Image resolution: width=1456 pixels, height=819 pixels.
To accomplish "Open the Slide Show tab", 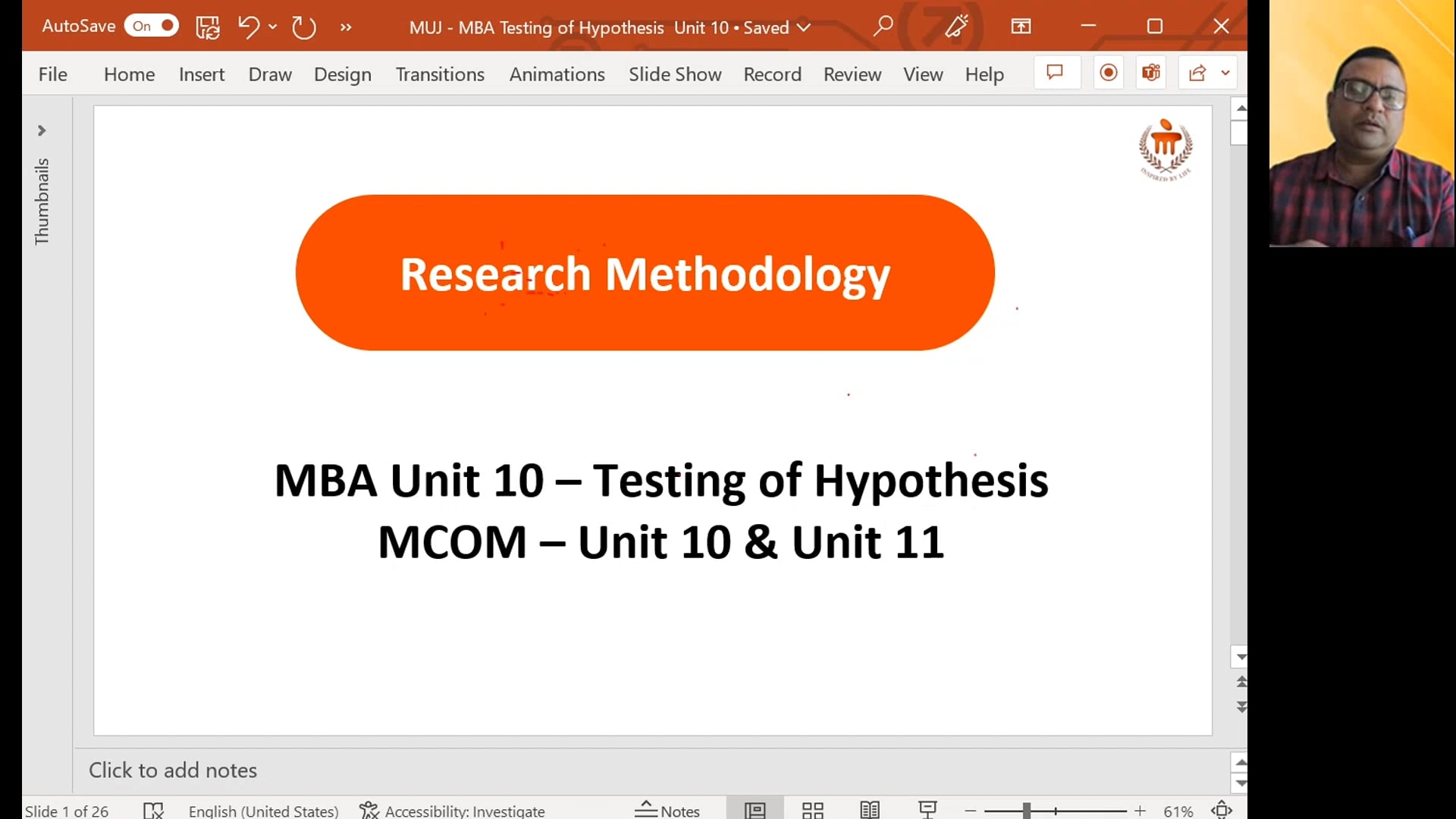I will pos(675,74).
